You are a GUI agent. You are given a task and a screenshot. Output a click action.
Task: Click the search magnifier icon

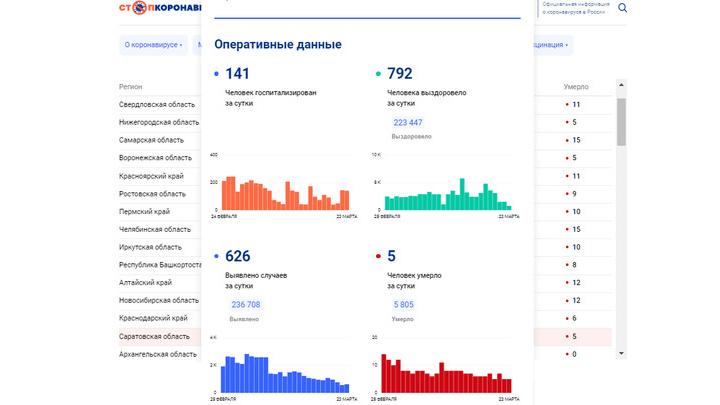pyautogui.click(x=623, y=9)
